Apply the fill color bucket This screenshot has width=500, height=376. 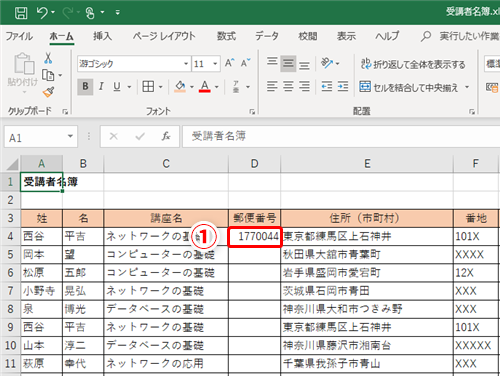point(180,87)
